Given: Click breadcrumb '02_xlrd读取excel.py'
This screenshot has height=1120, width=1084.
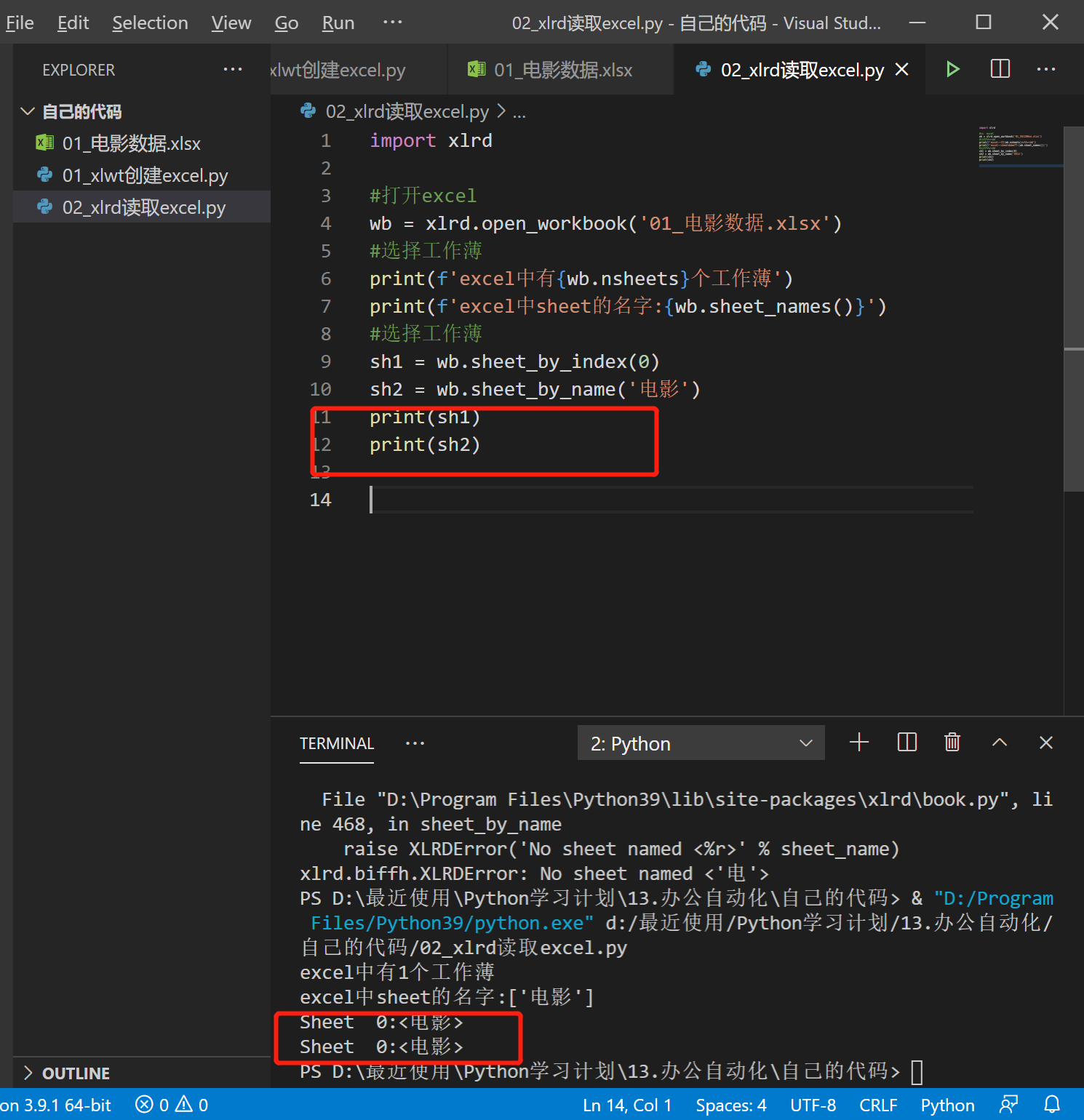Looking at the screenshot, I should pos(407,111).
